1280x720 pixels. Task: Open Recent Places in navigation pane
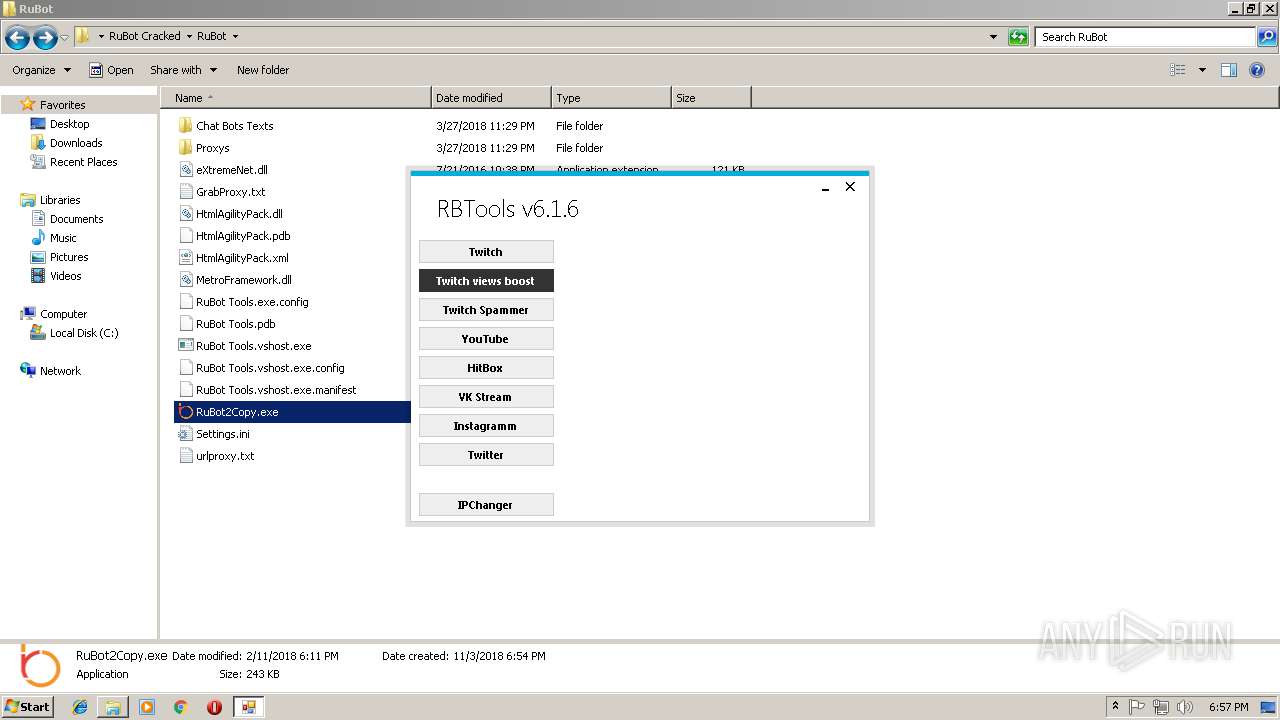(x=83, y=162)
